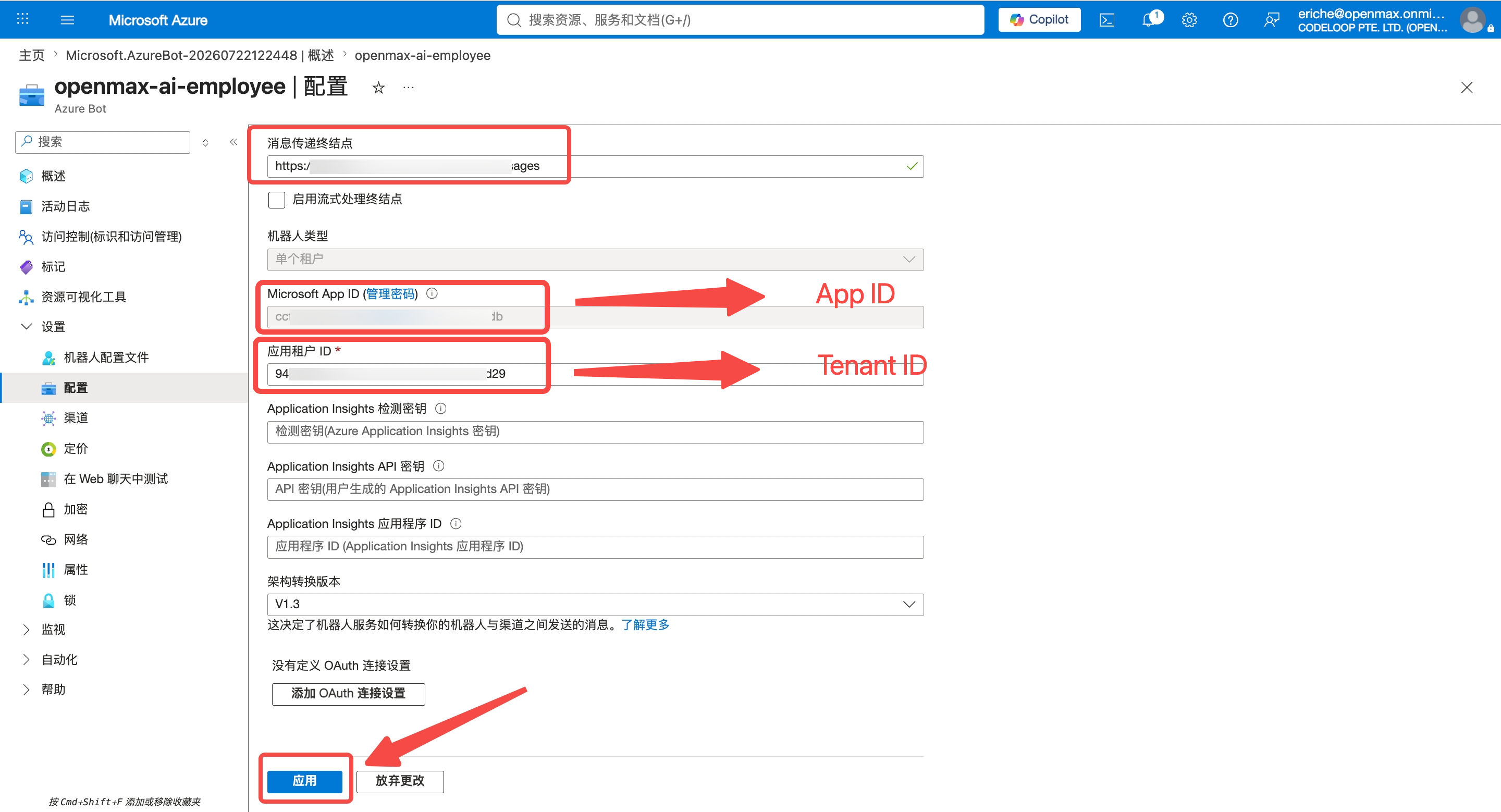Screen dimensions: 1501x812
Task: Expand the 自动化 group
Action: click(x=26, y=659)
